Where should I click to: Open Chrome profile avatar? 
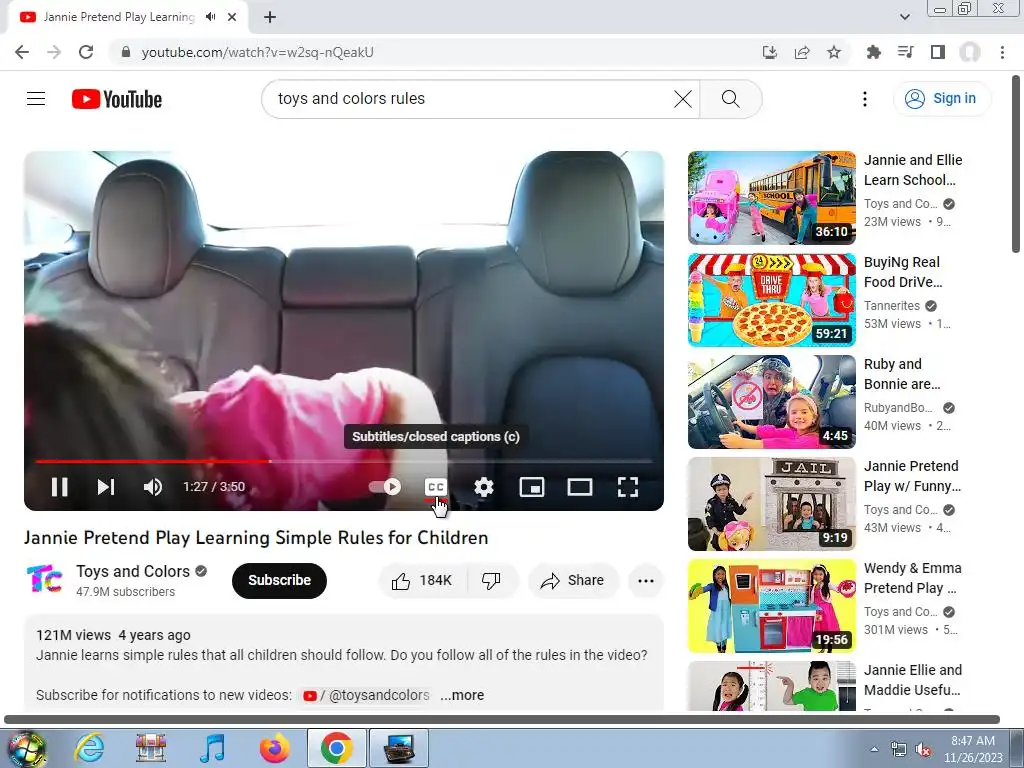(x=970, y=52)
